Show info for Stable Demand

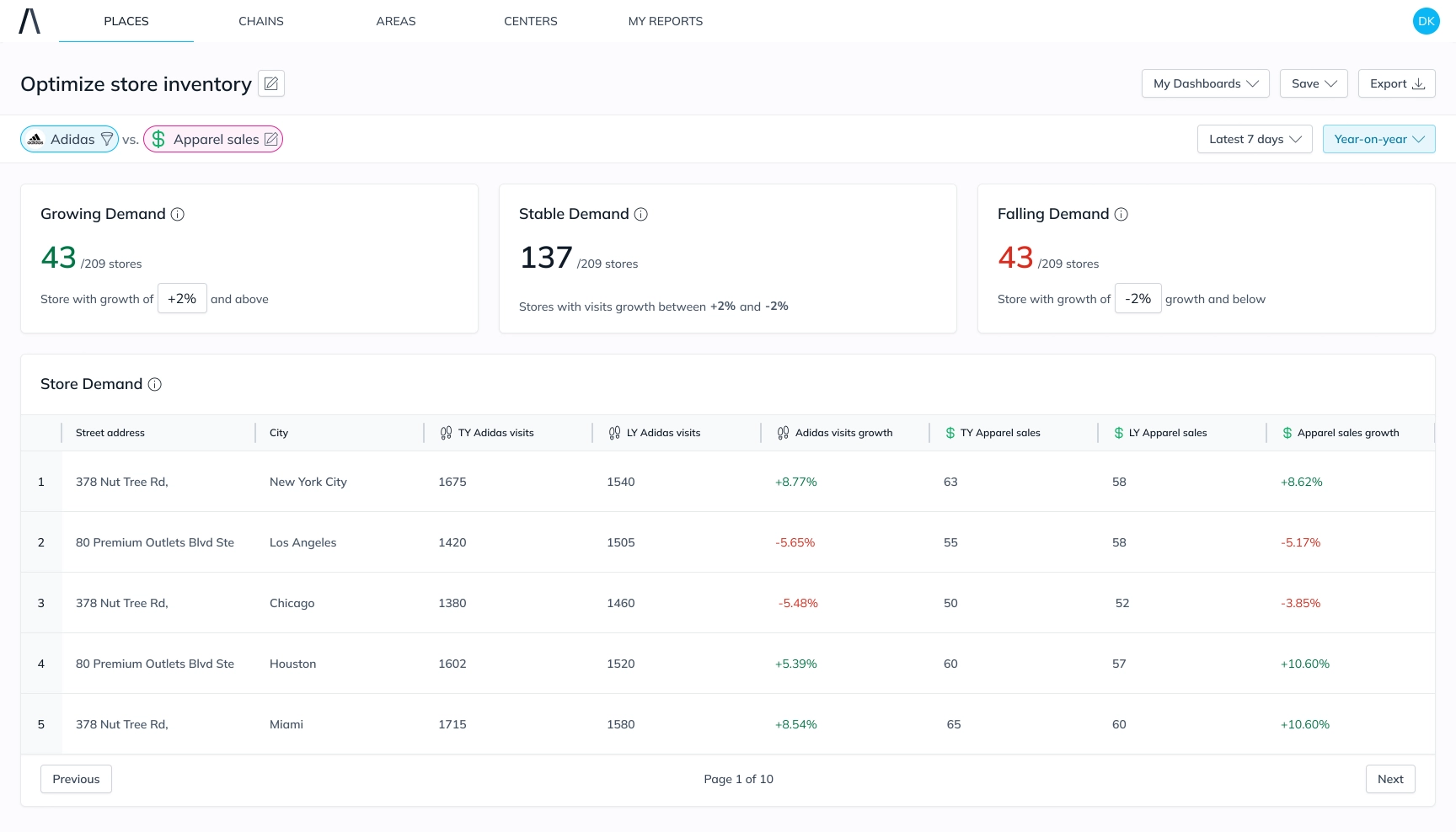point(641,214)
